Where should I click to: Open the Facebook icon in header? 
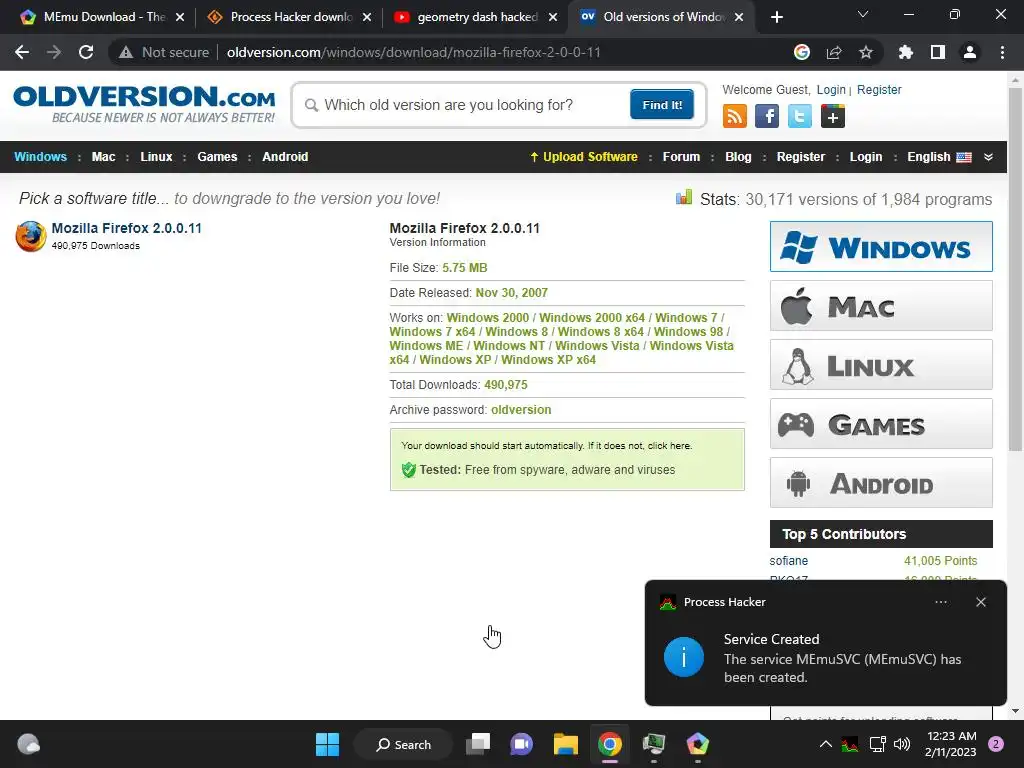pos(767,117)
